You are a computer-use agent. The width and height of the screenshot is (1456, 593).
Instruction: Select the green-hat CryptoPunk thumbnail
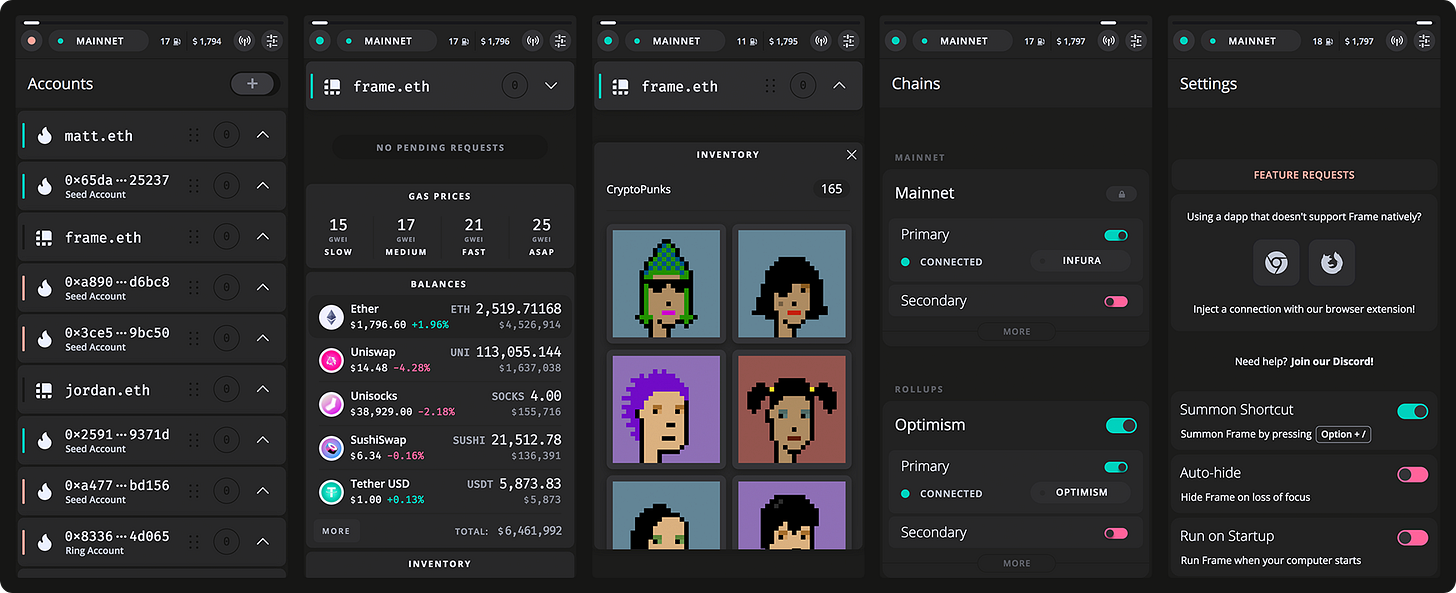point(666,284)
